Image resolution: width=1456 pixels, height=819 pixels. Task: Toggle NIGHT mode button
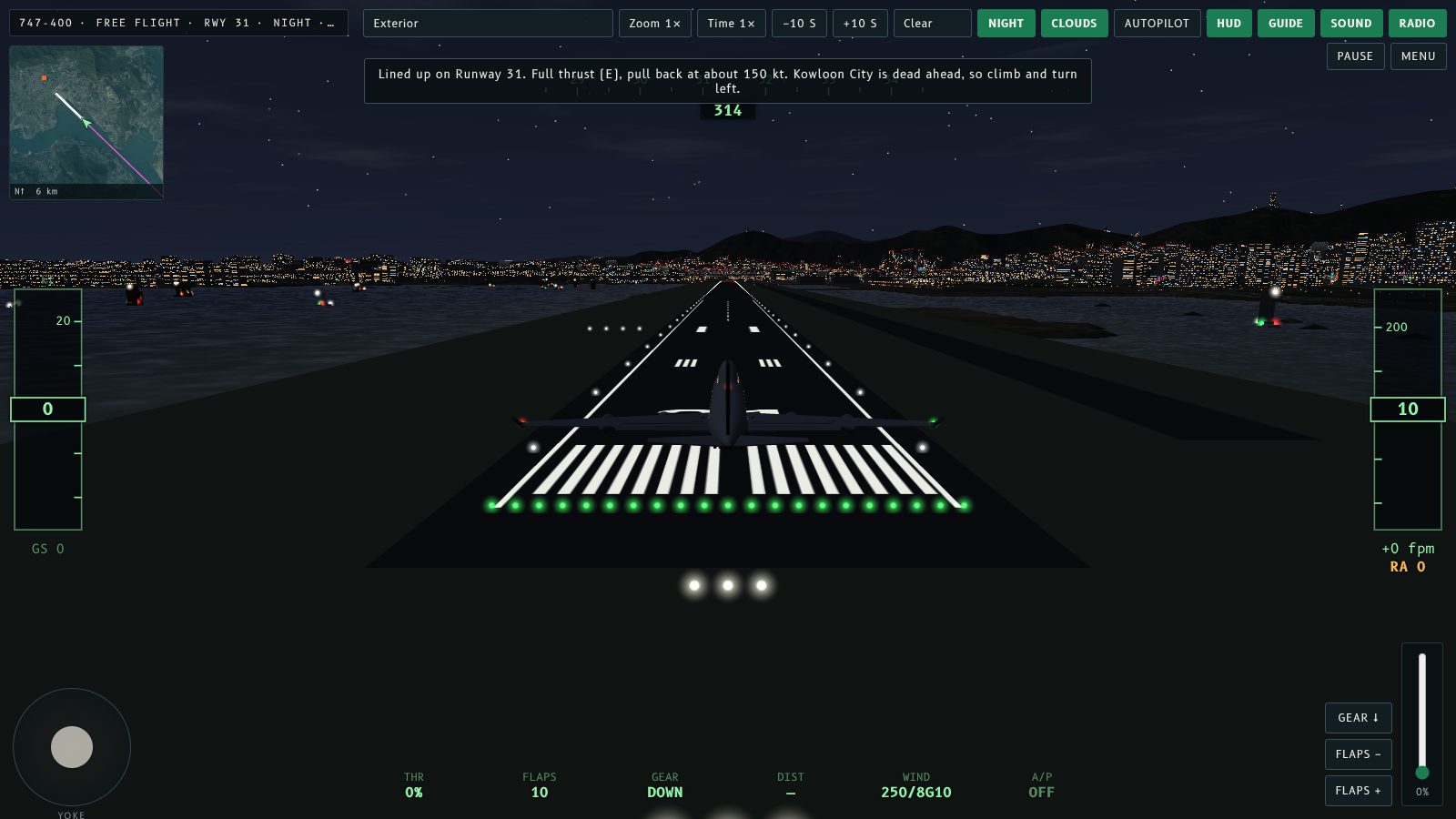[x=1006, y=24]
